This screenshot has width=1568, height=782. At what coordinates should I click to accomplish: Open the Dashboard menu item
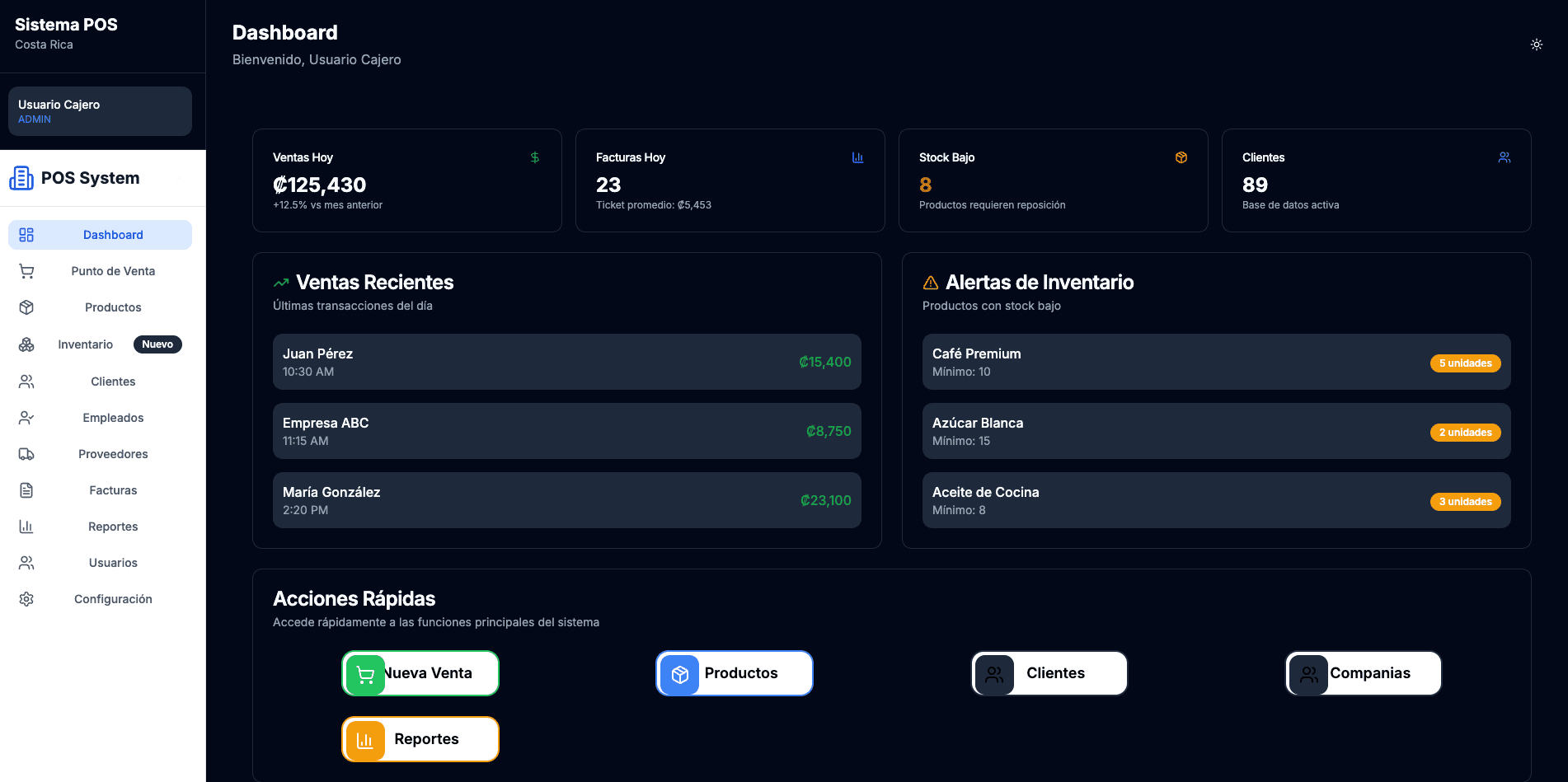tap(100, 235)
